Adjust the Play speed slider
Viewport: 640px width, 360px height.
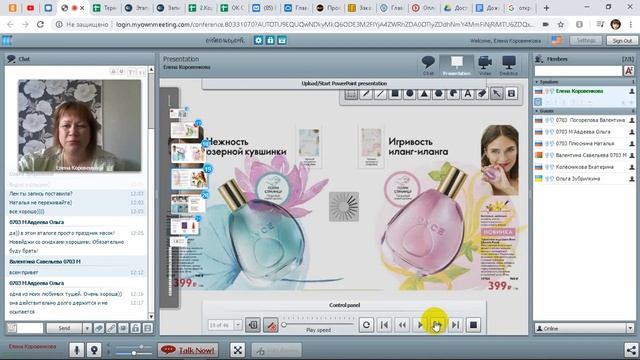pos(318,324)
